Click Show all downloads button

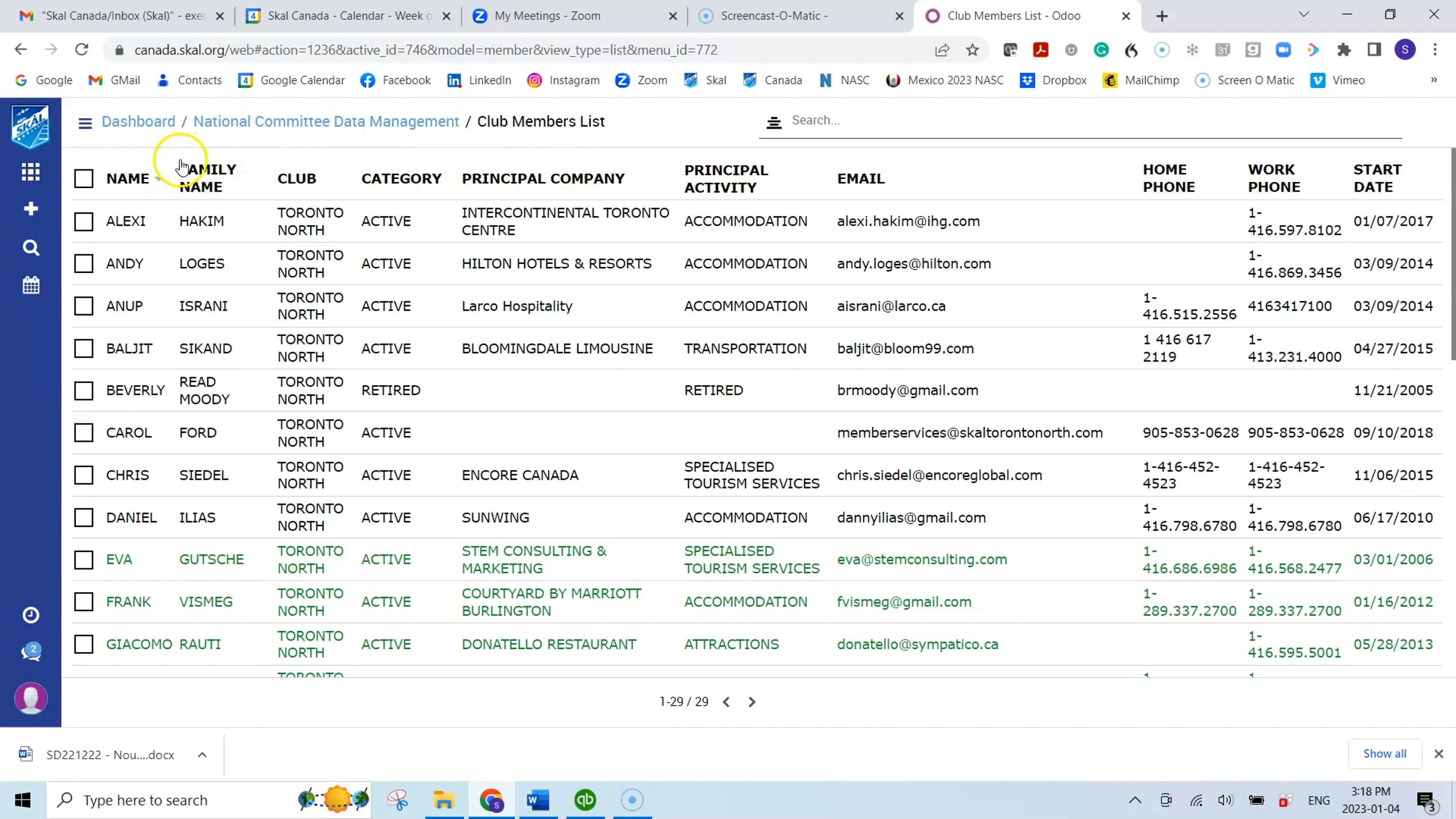1384,753
